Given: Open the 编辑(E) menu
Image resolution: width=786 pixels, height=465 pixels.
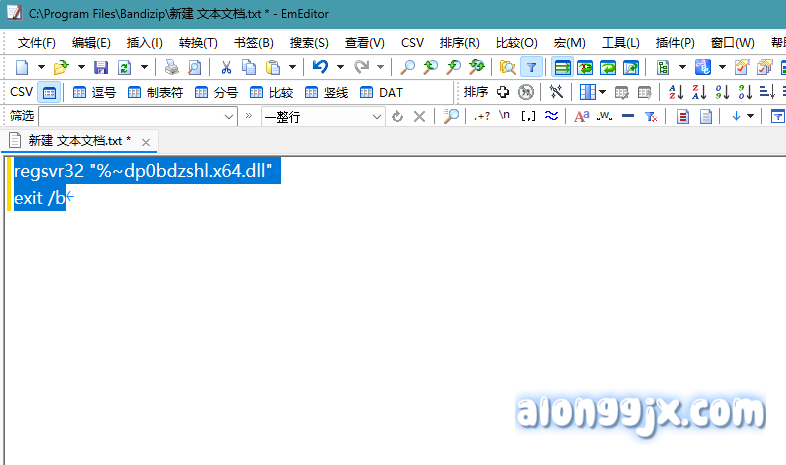Looking at the screenshot, I should click(x=91, y=43).
